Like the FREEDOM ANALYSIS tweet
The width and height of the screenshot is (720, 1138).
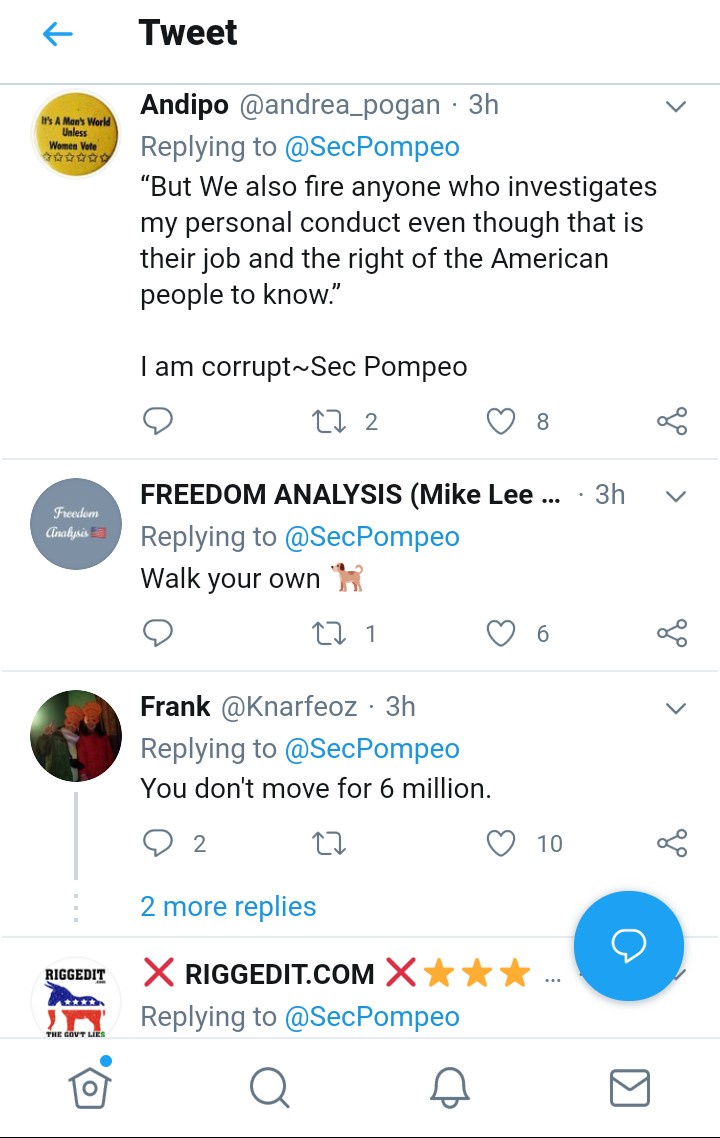[x=500, y=633]
